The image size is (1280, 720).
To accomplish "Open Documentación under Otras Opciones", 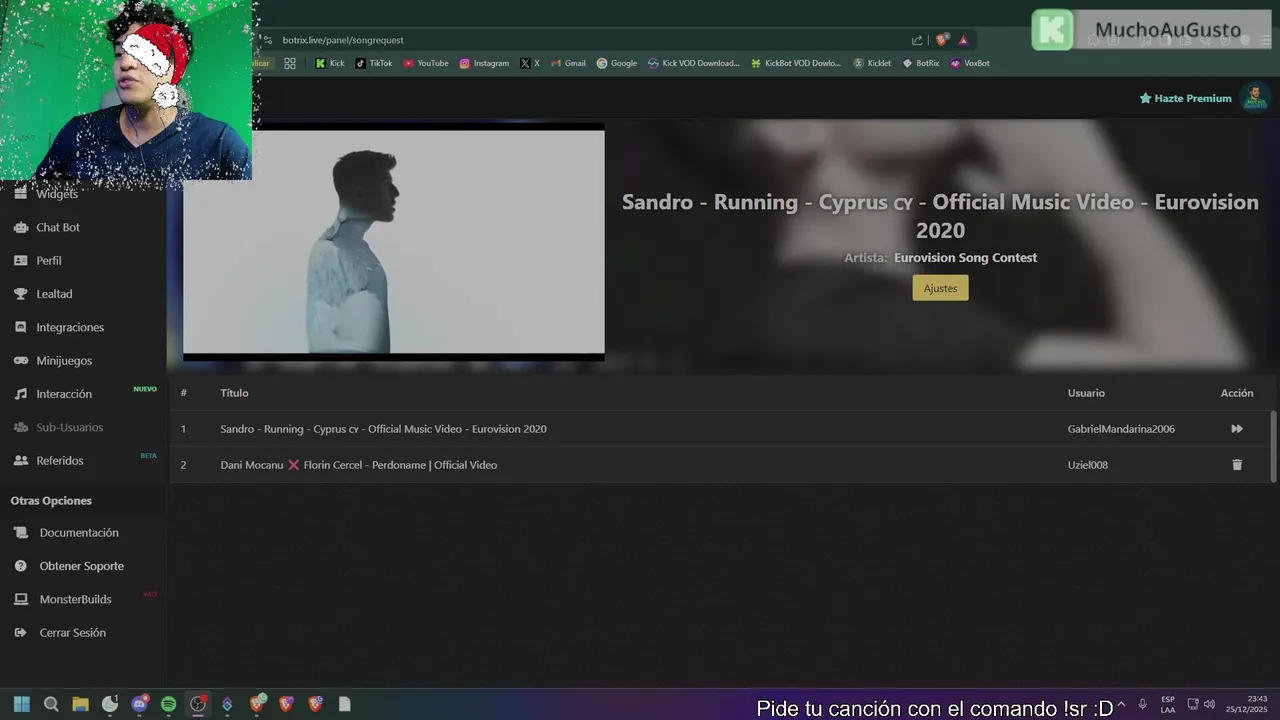I will (x=79, y=533).
